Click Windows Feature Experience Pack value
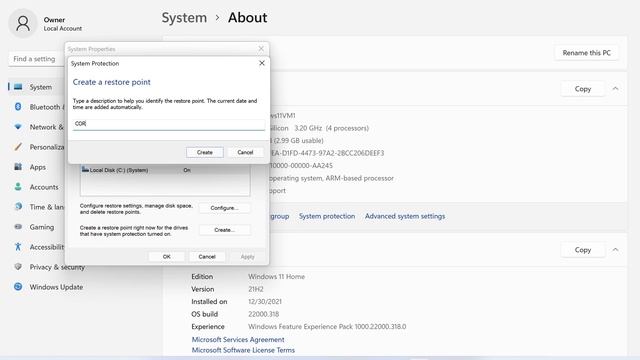The width and height of the screenshot is (640, 360). coord(327,327)
